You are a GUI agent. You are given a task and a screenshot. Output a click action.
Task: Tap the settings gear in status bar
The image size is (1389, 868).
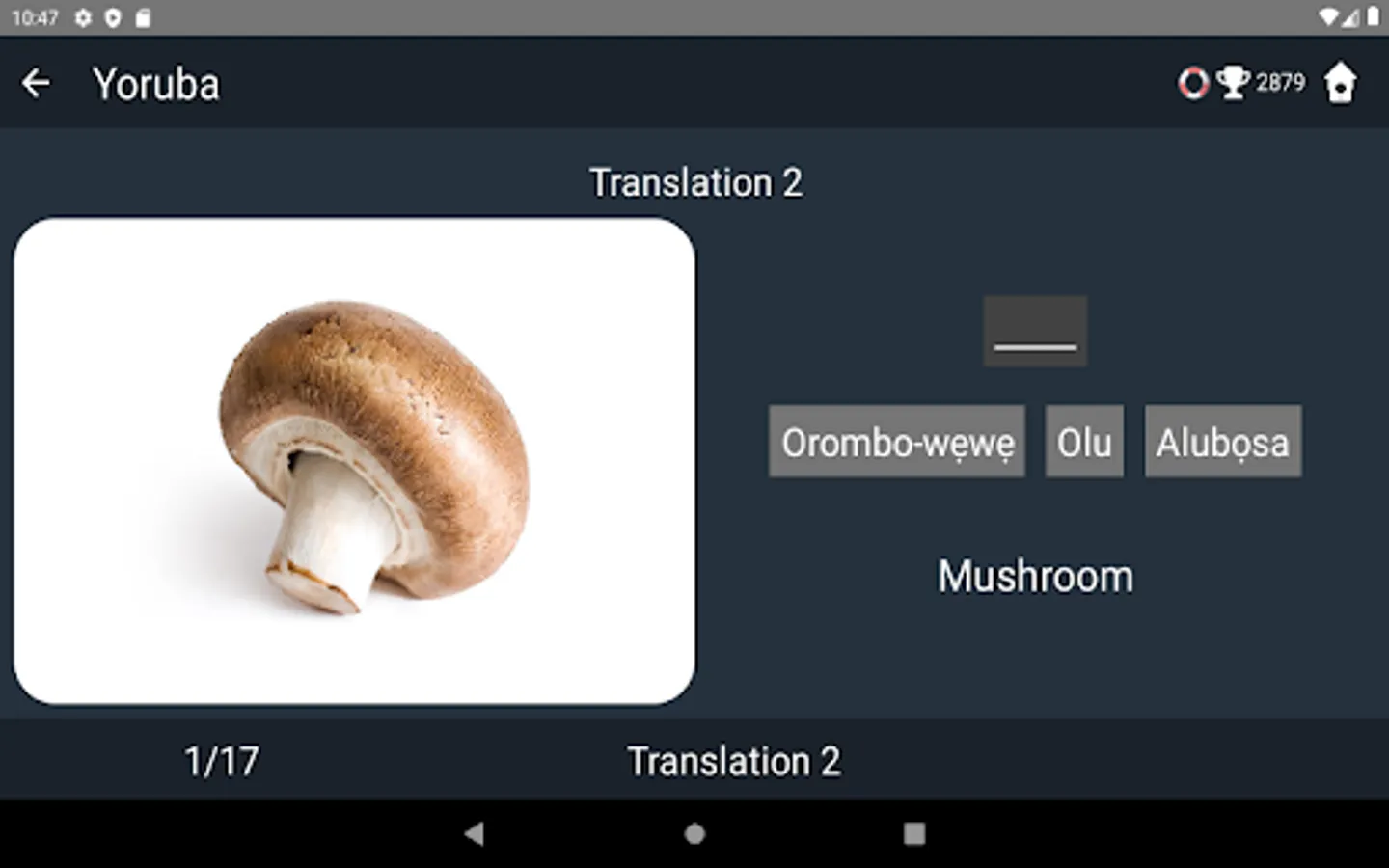coord(84,18)
